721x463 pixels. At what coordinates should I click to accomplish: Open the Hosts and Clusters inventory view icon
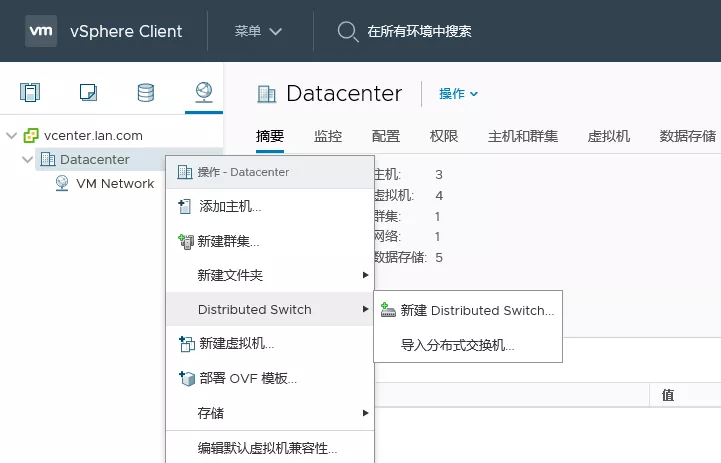coord(30,93)
